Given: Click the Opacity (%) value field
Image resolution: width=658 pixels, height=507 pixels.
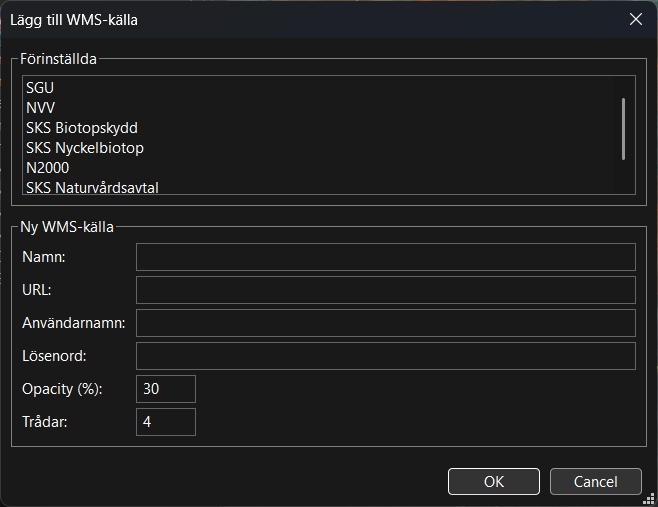Looking at the screenshot, I should (x=166, y=389).
